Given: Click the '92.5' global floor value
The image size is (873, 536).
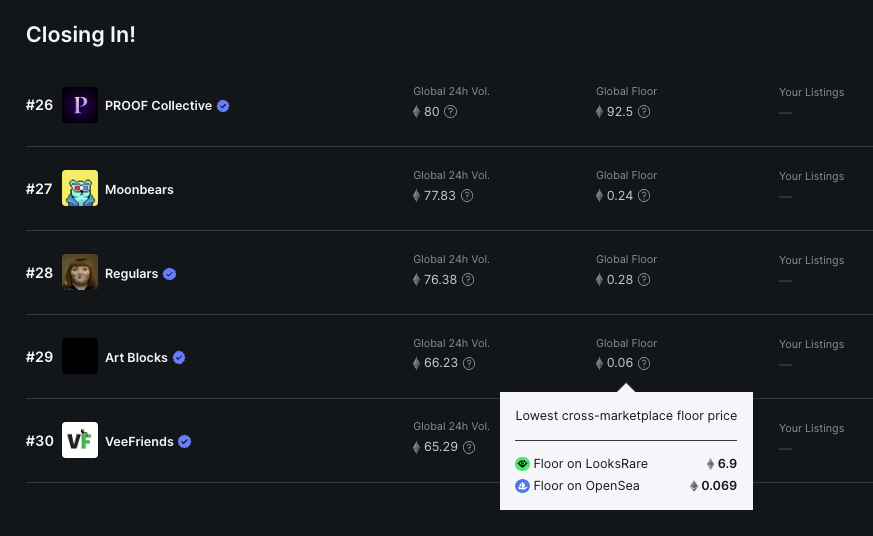Looking at the screenshot, I should [x=620, y=112].
